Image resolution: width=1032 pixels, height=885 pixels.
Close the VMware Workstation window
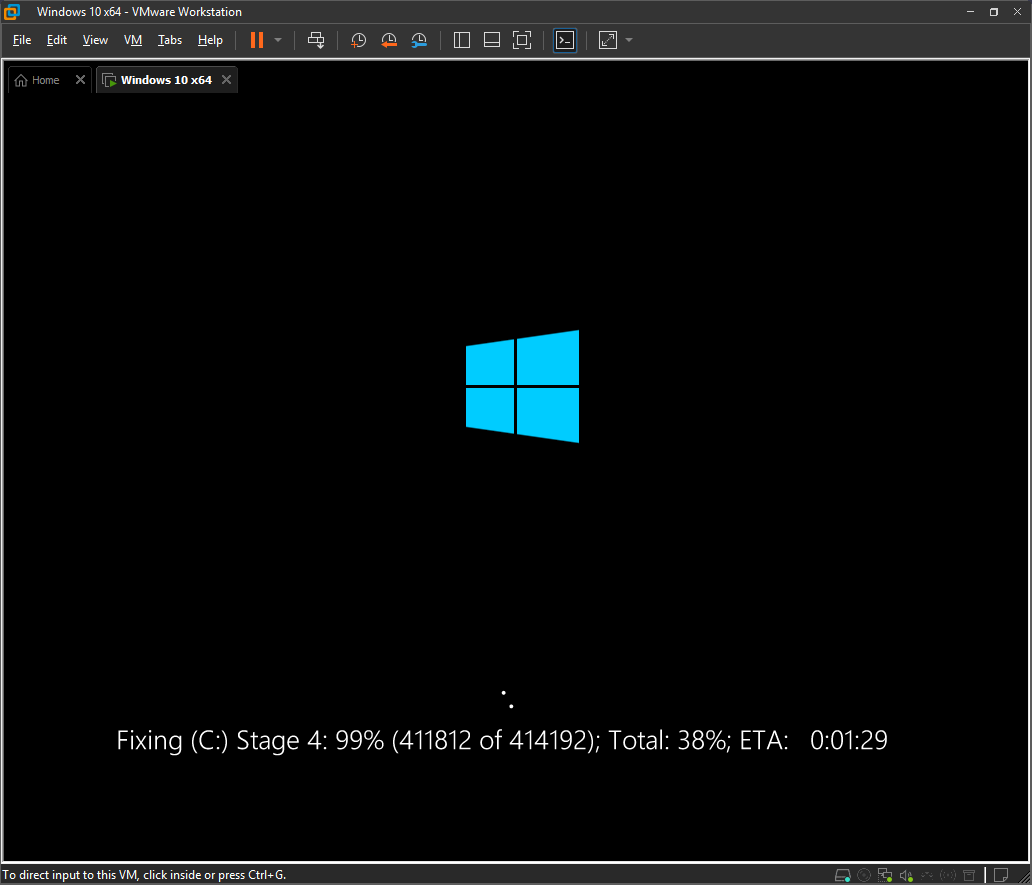[x=1018, y=12]
